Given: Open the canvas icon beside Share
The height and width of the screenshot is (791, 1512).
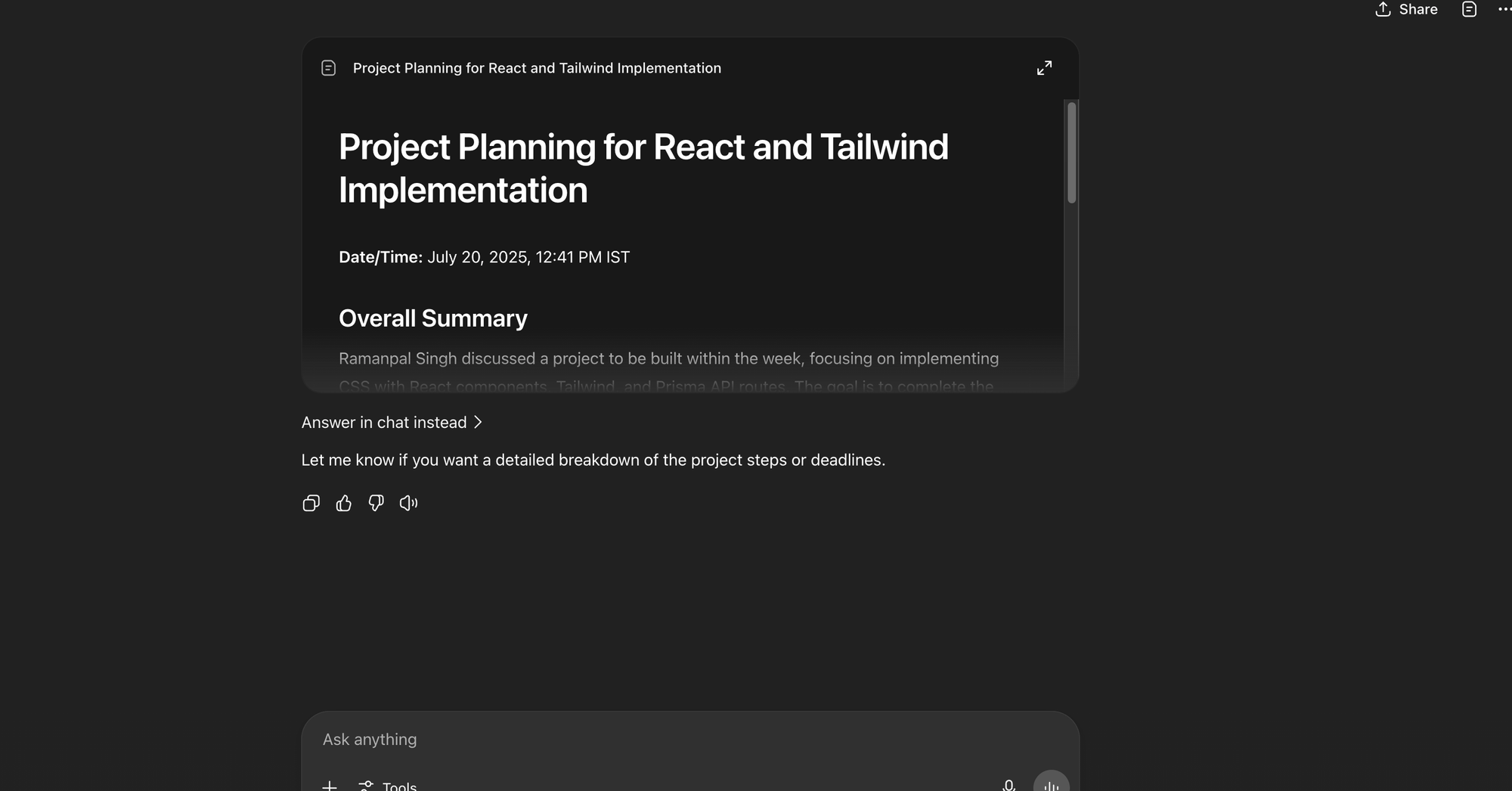Looking at the screenshot, I should 1469,10.
